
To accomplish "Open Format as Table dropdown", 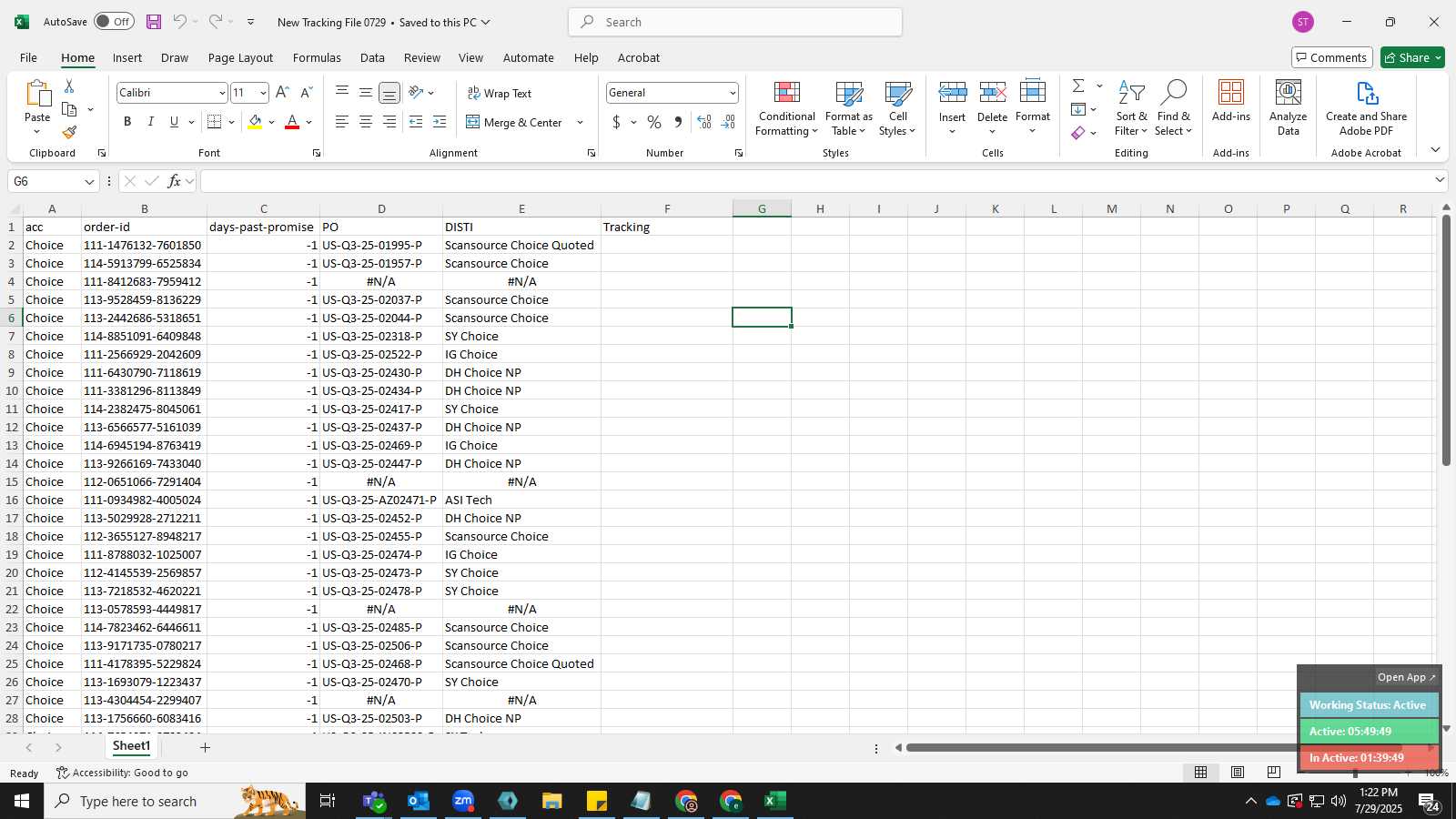I will pyautogui.click(x=848, y=107).
